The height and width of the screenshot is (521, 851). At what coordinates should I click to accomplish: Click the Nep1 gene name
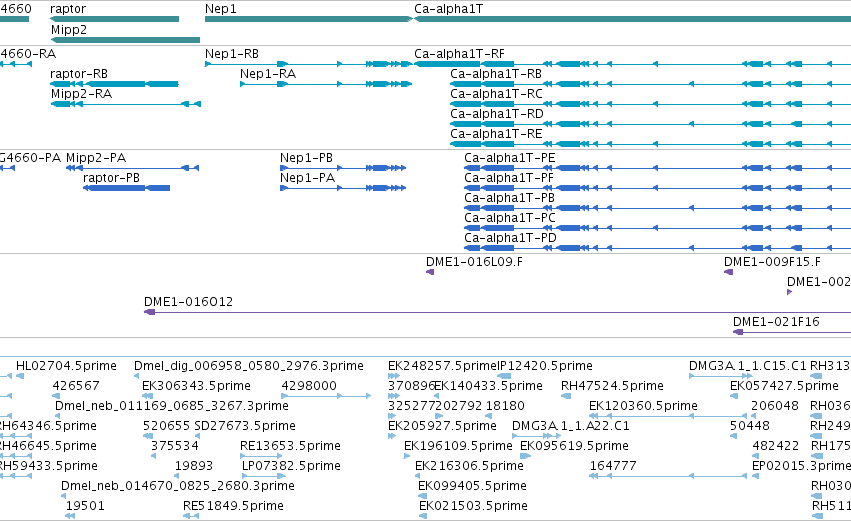coord(220,9)
